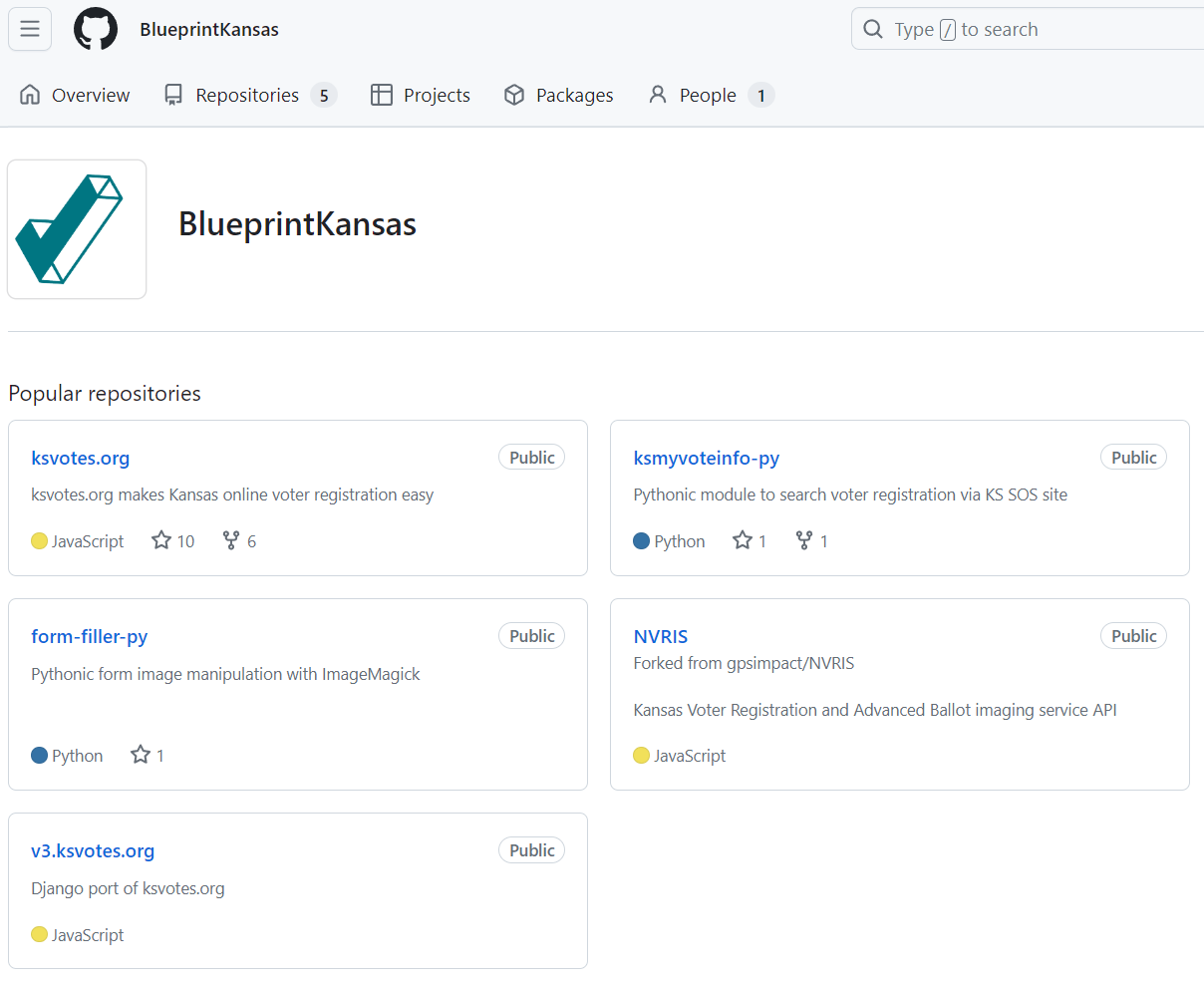Viewport: 1204px width, 988px height.
Task: Click the large BlueprintKansas organization title
Action: tap(297, 224)
